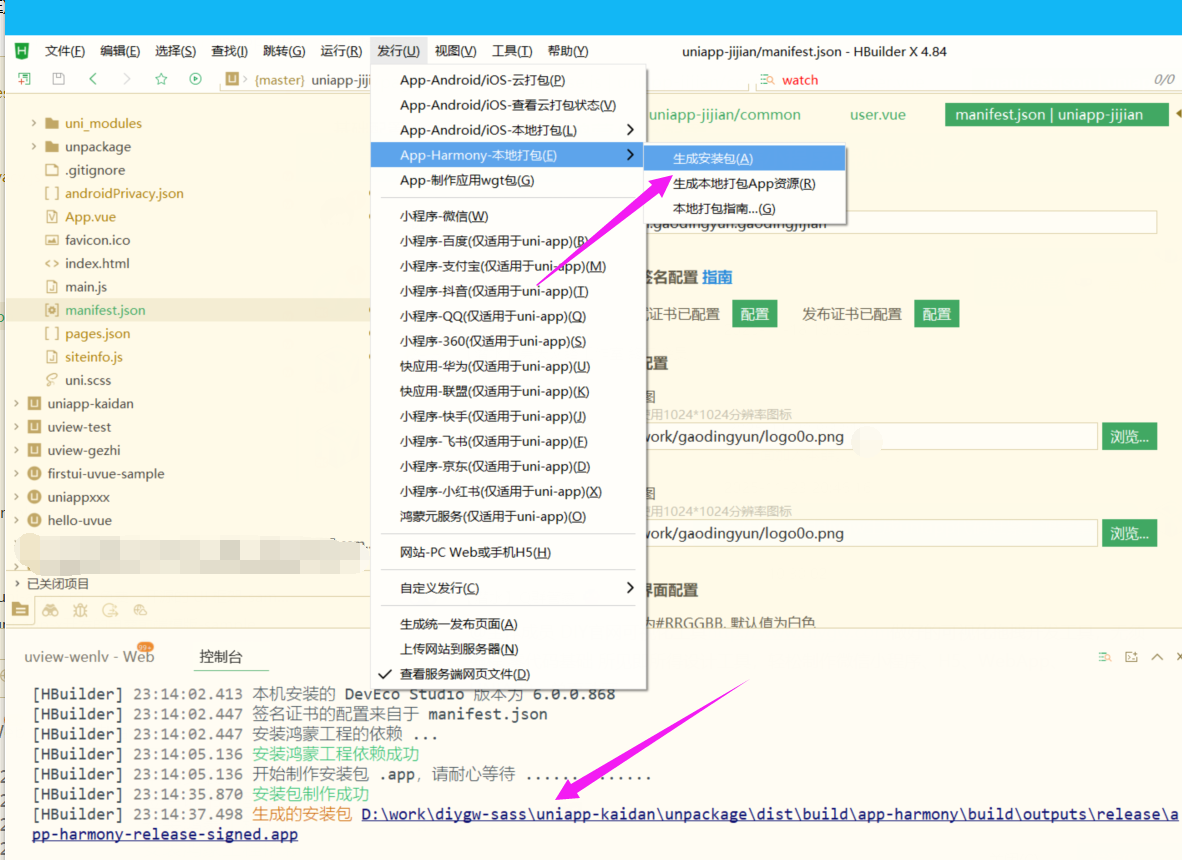
Task: Open the 运行(R) menu
Action: pyautogui.click(x=341, y=50)
